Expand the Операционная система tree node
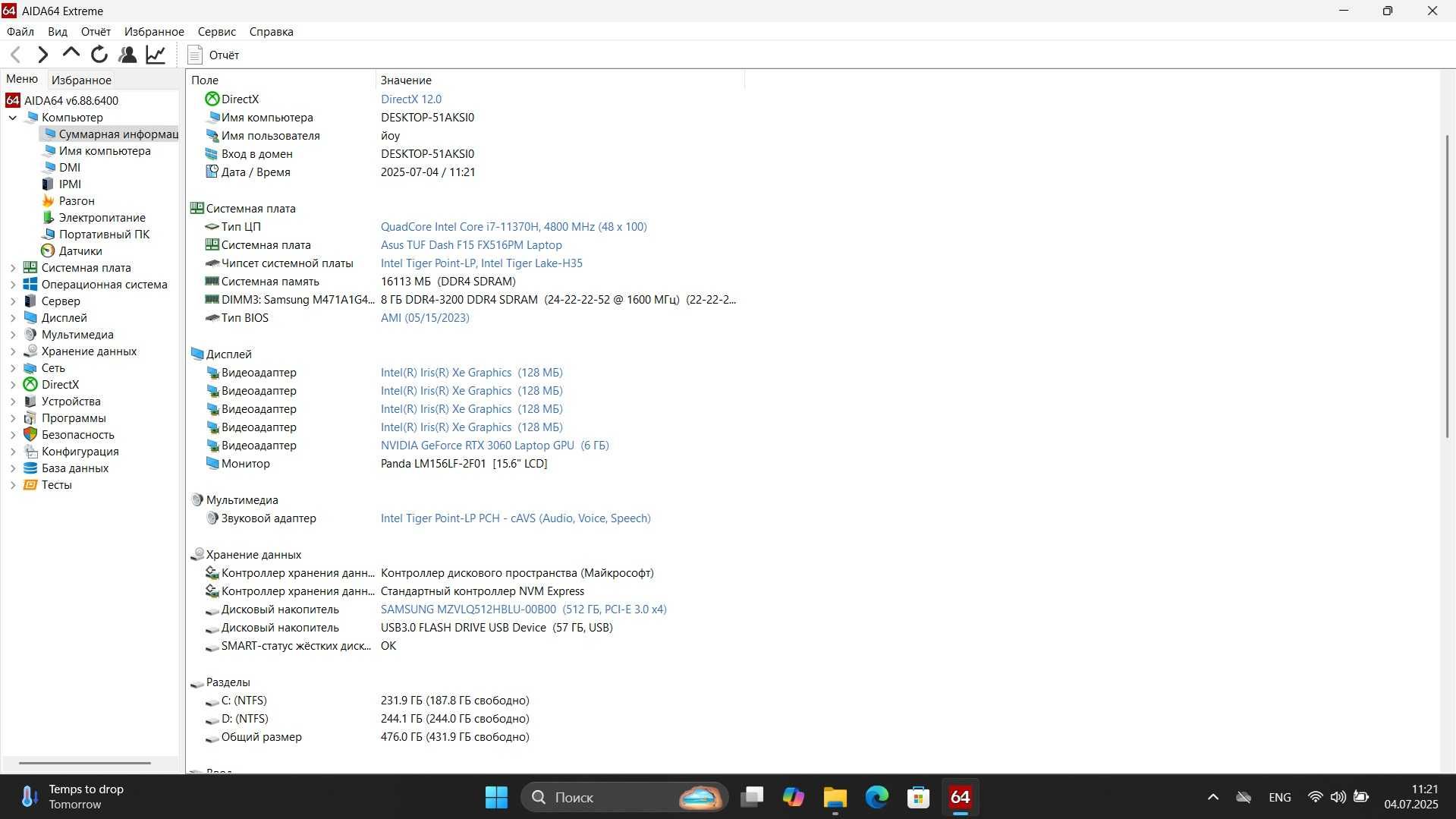 [13, 285]
